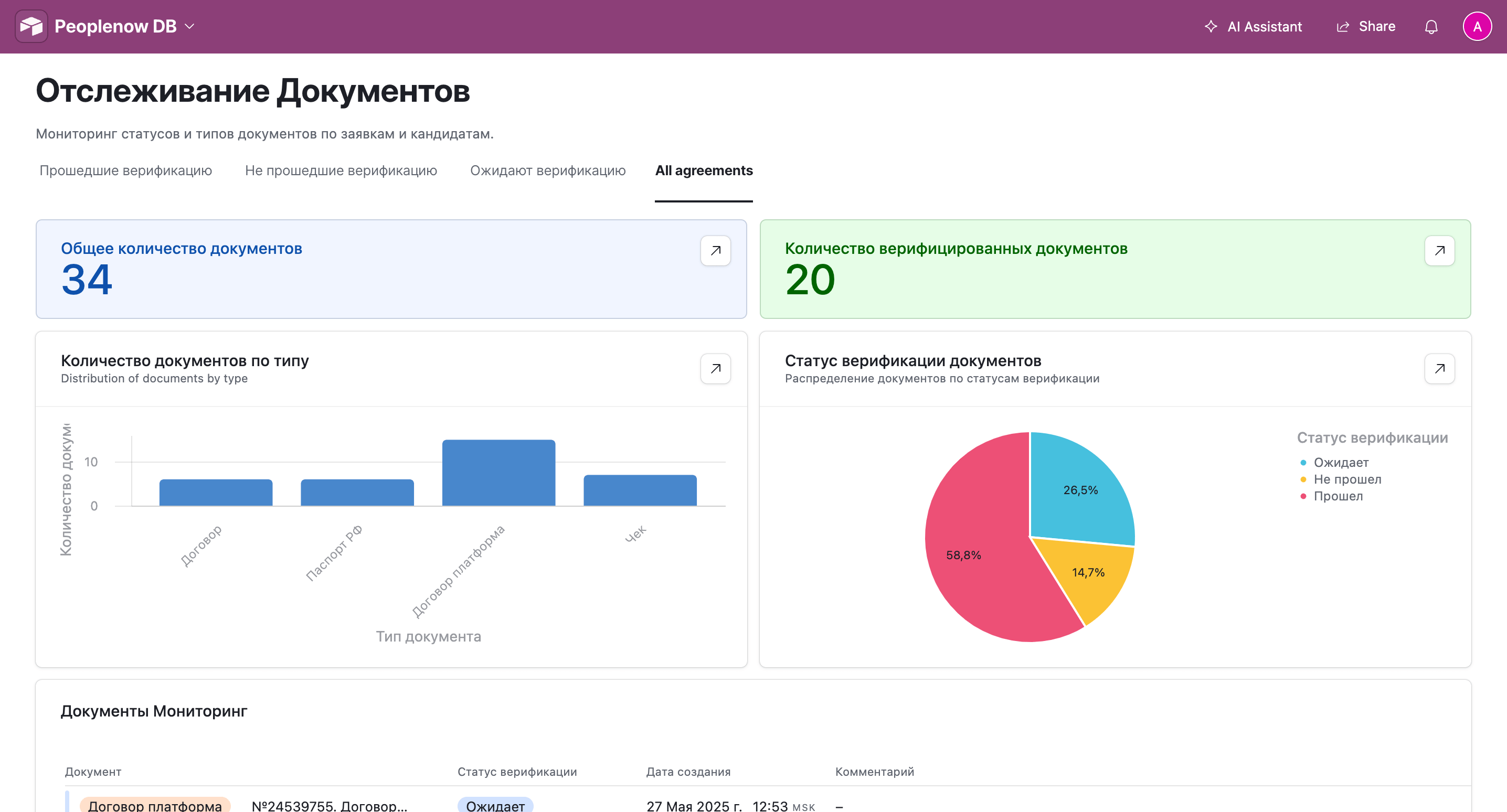Open the Peoplenow DB dropdown chevron
This screenshot has height=812, width=1507.
pos(189,26)
